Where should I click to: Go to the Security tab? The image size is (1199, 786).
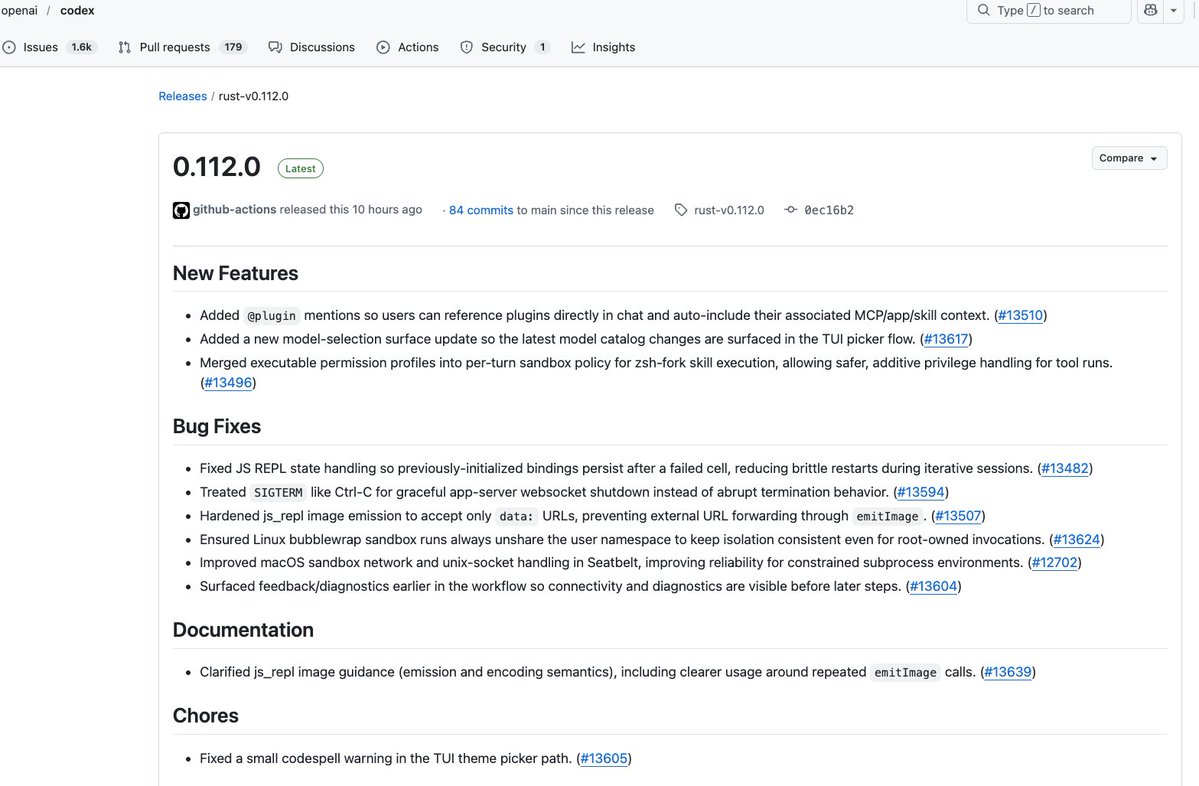pyautogui.click(x=505, y=47)
